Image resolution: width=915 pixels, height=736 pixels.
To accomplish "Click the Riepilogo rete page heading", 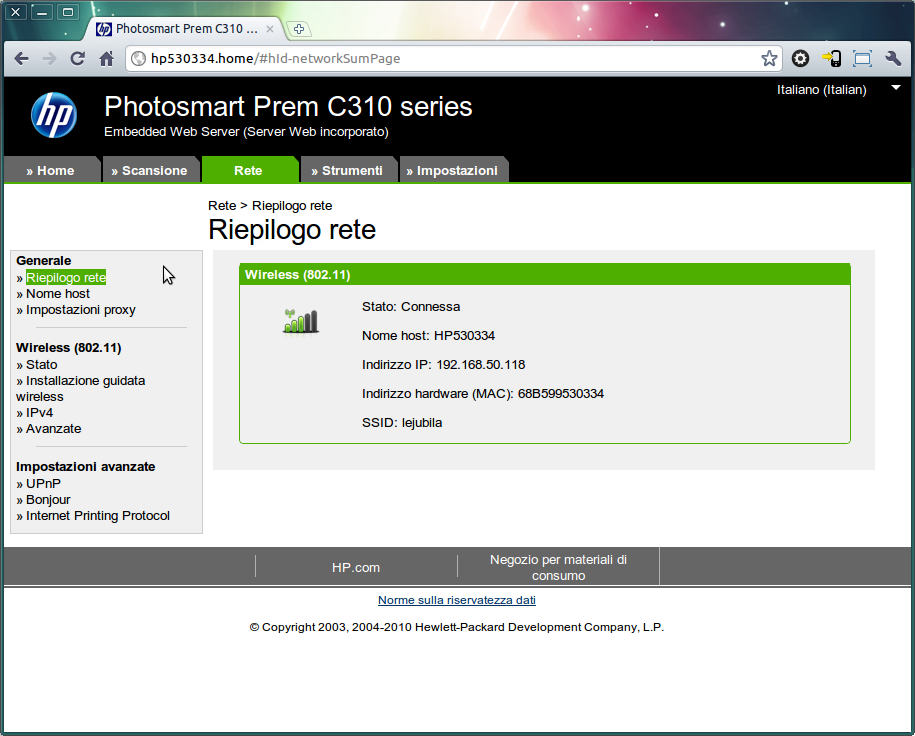I will pos(292,229).
